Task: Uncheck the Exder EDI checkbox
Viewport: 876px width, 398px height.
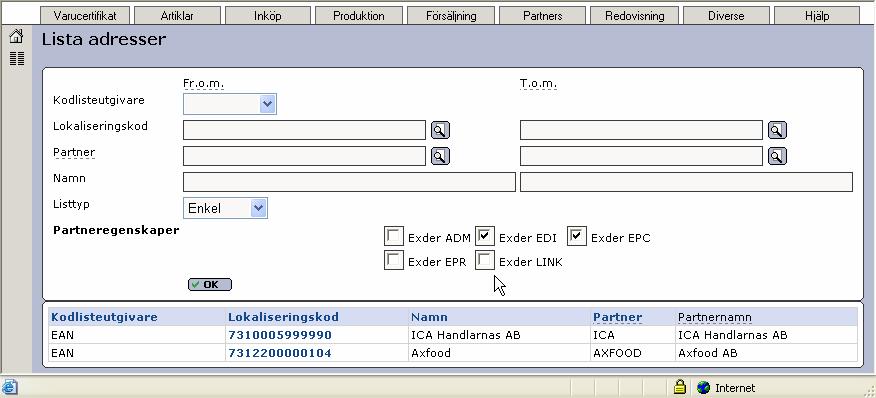Action: click(x=485, y=236)
